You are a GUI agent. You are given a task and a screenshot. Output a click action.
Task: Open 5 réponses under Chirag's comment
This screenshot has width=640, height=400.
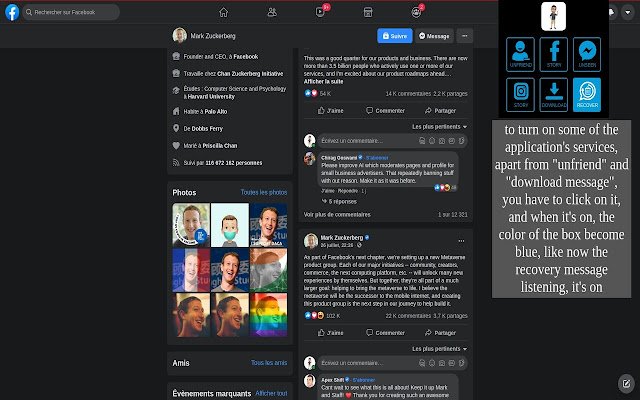pyautogui.click(x=339, y=202)
